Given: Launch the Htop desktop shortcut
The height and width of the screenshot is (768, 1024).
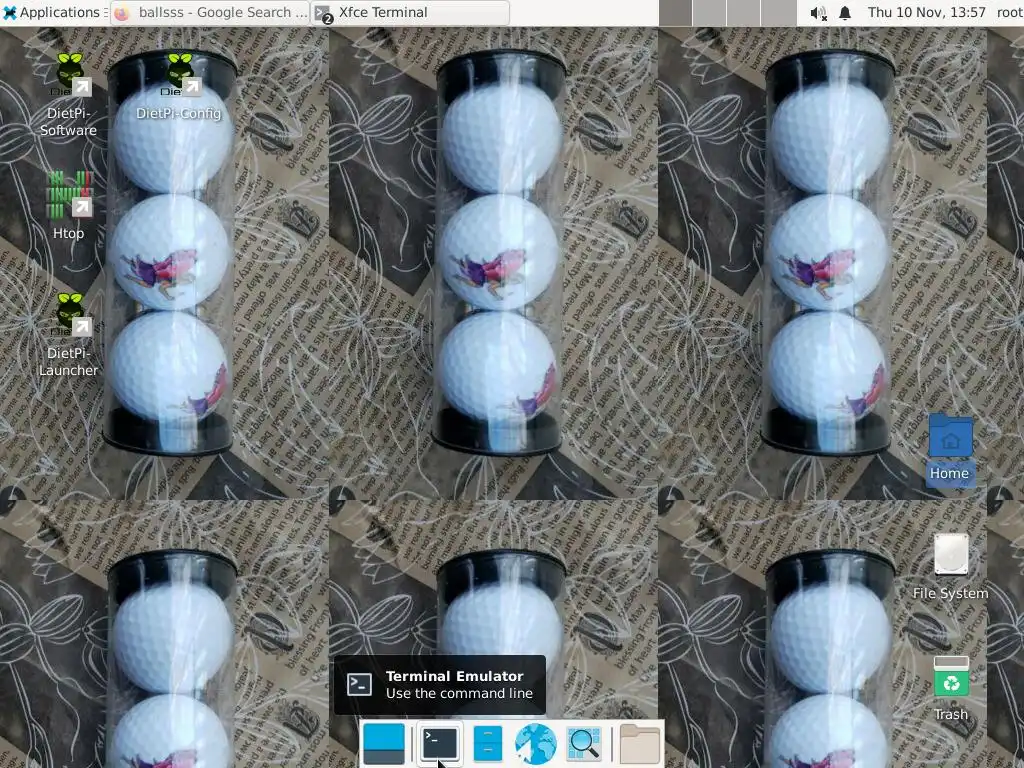Looking at the screenshot, I should coord(69,206).
